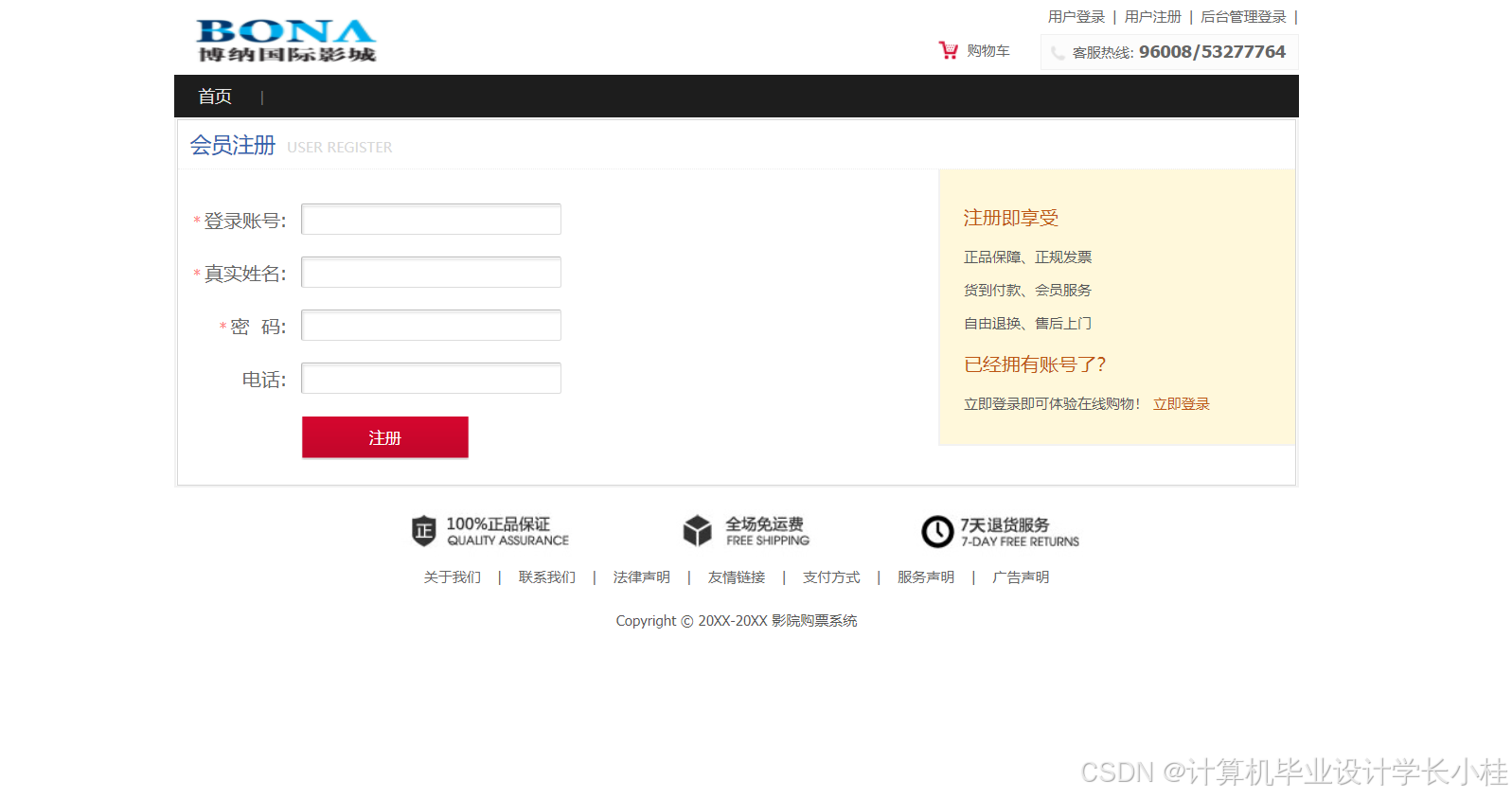This screenshot has height=798, width=1512.
Task: Open the 用户登录 link
Action: pos(1076,17)
